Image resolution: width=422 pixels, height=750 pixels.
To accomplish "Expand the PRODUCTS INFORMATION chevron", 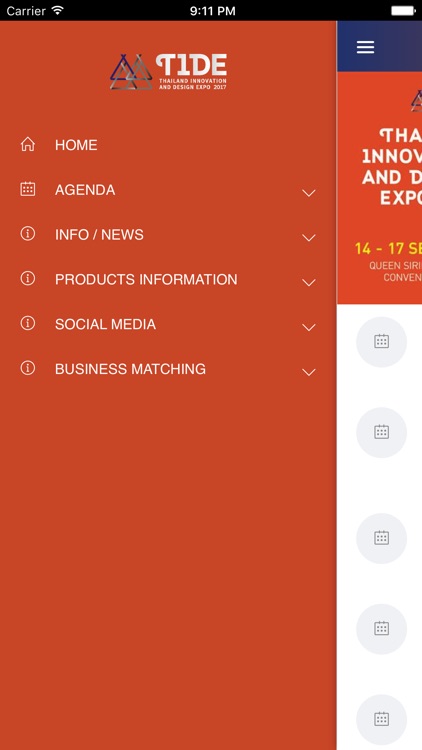I will (x=309, y=283).
